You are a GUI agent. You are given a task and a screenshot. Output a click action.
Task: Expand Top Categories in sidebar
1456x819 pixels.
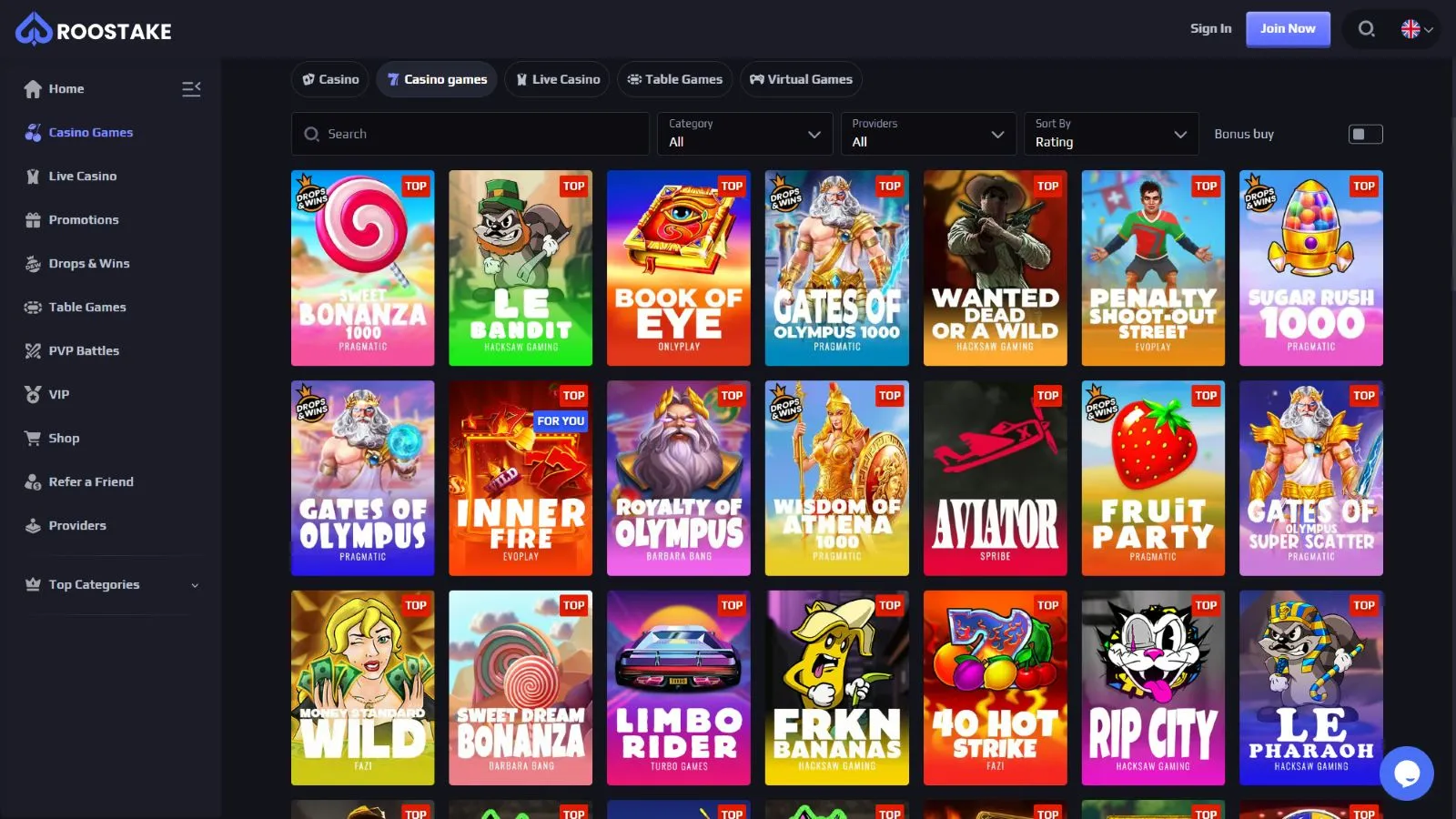pos(111,585)
